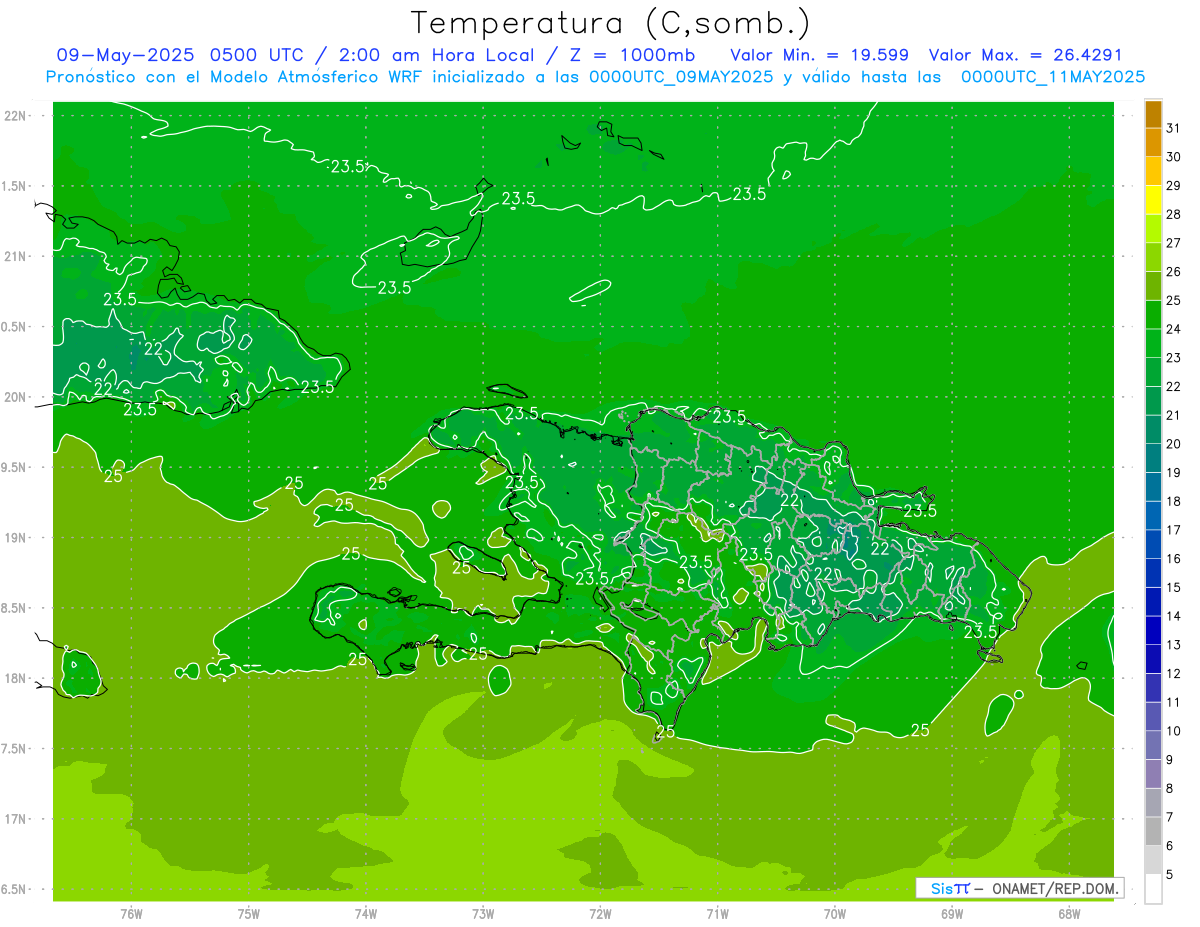Click the title "Temperatura (C,somb.)"
This screenshot has height=927, width=1200.
coord(611,23)
